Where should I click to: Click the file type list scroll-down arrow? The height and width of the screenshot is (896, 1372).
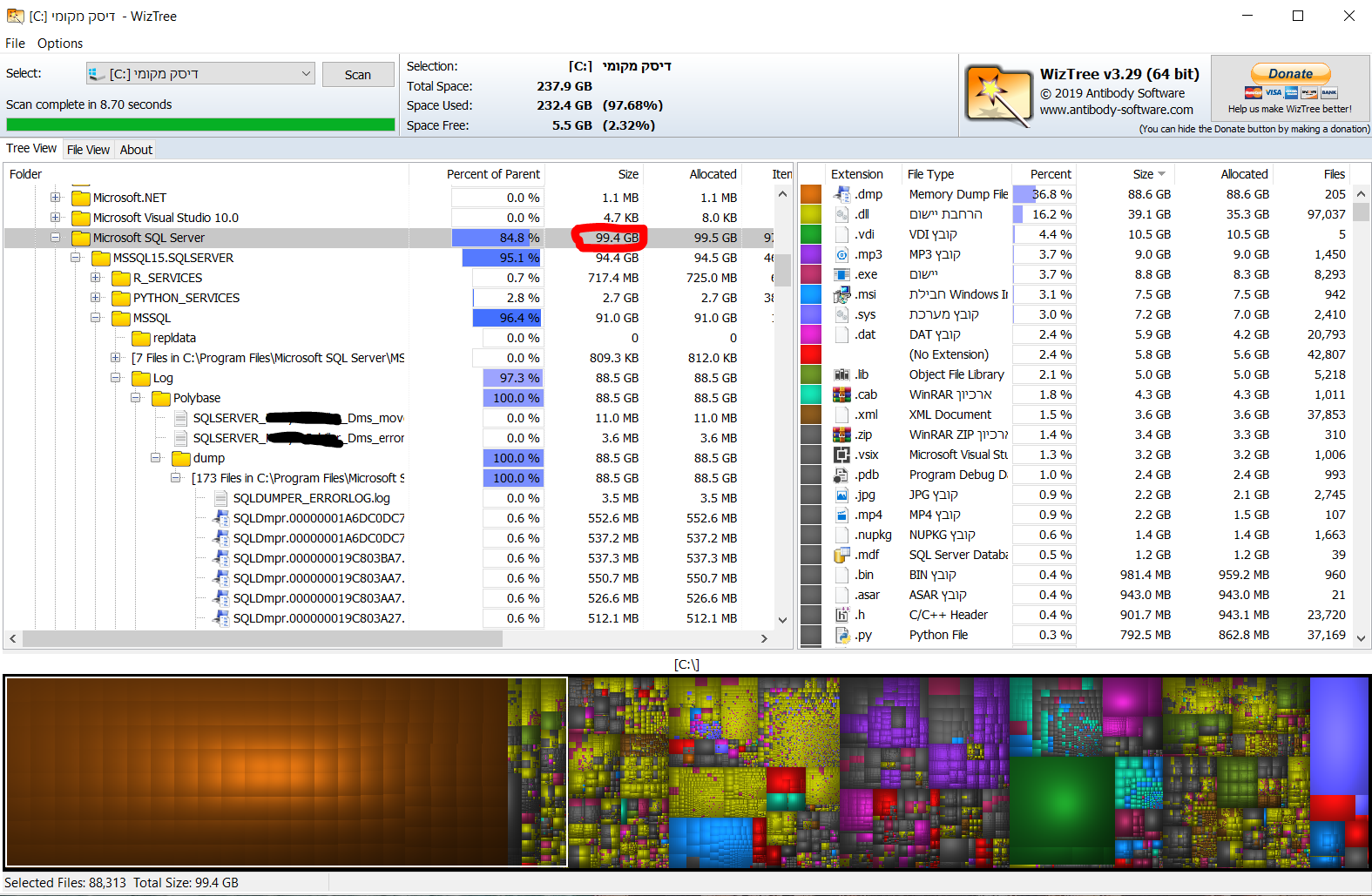(x=1362, y=638)
